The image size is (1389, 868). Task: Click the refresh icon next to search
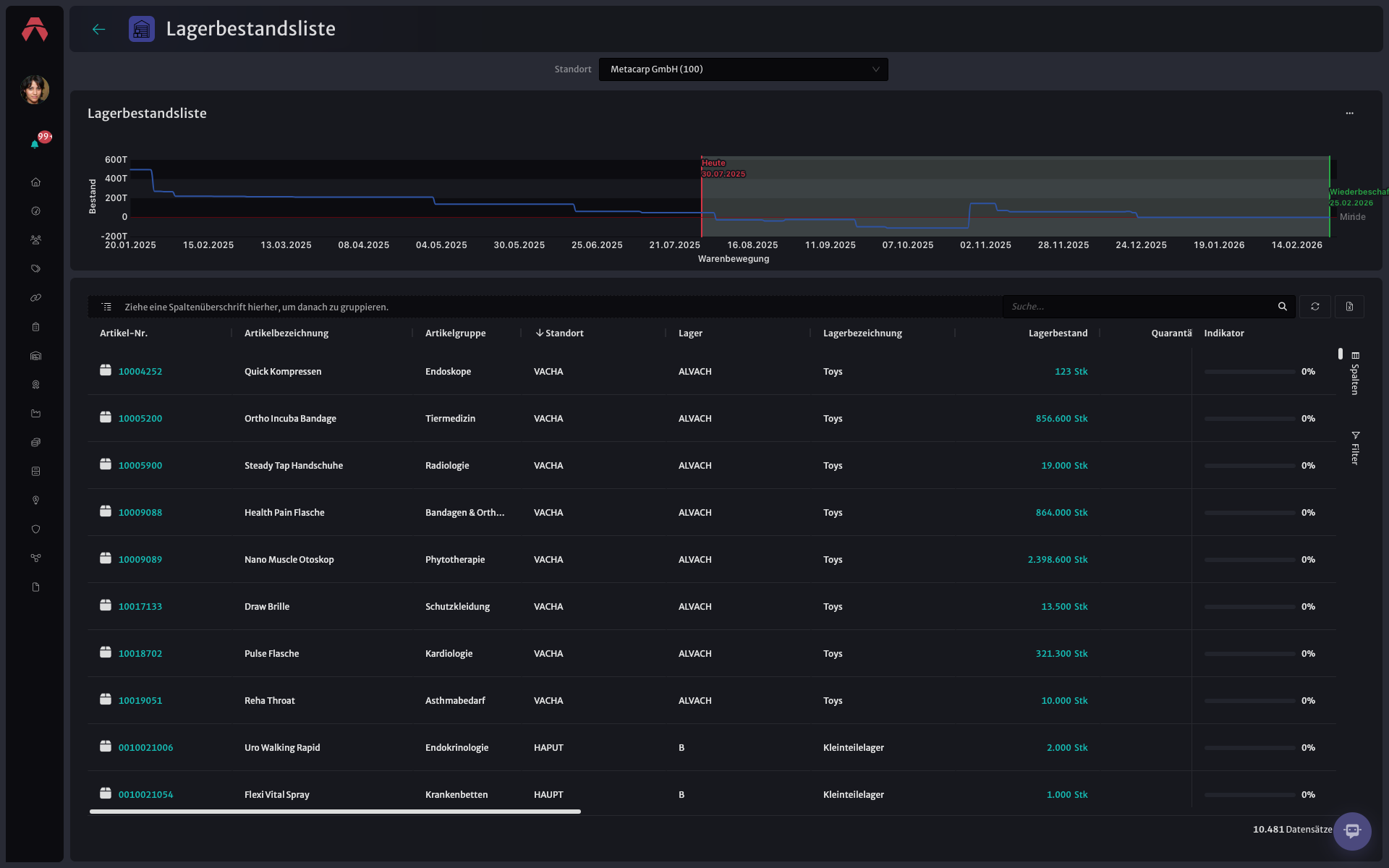[1314, 307]
